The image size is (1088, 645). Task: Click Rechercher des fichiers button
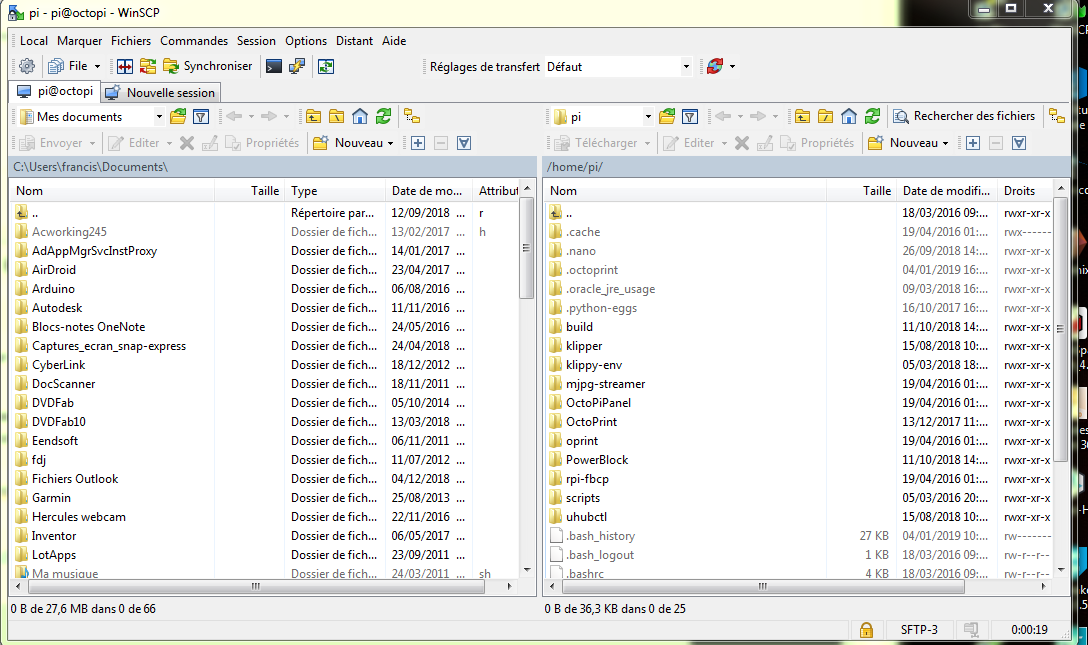point(964,117)
